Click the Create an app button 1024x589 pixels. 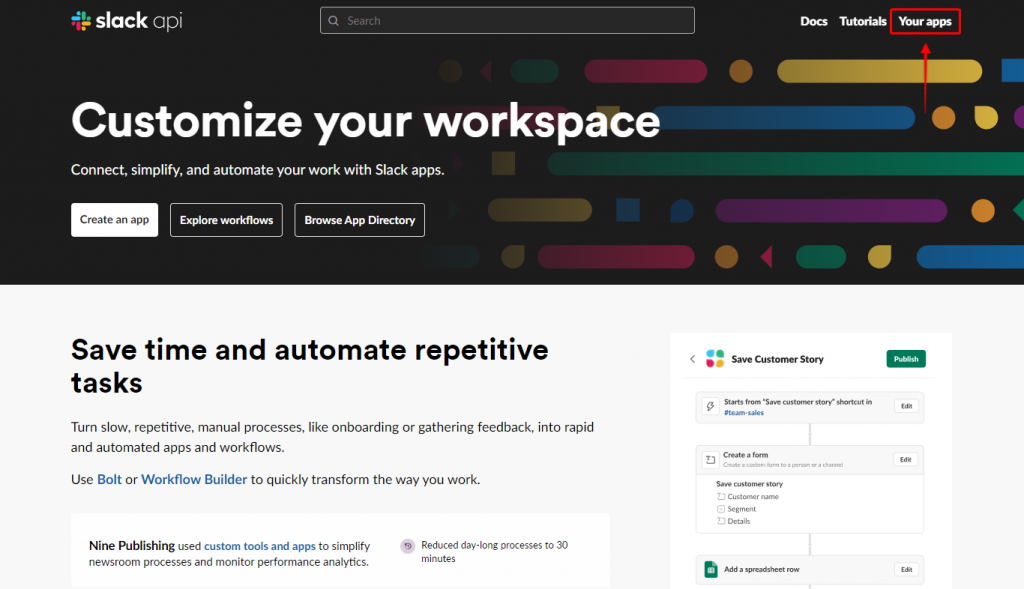pos(114,219)
